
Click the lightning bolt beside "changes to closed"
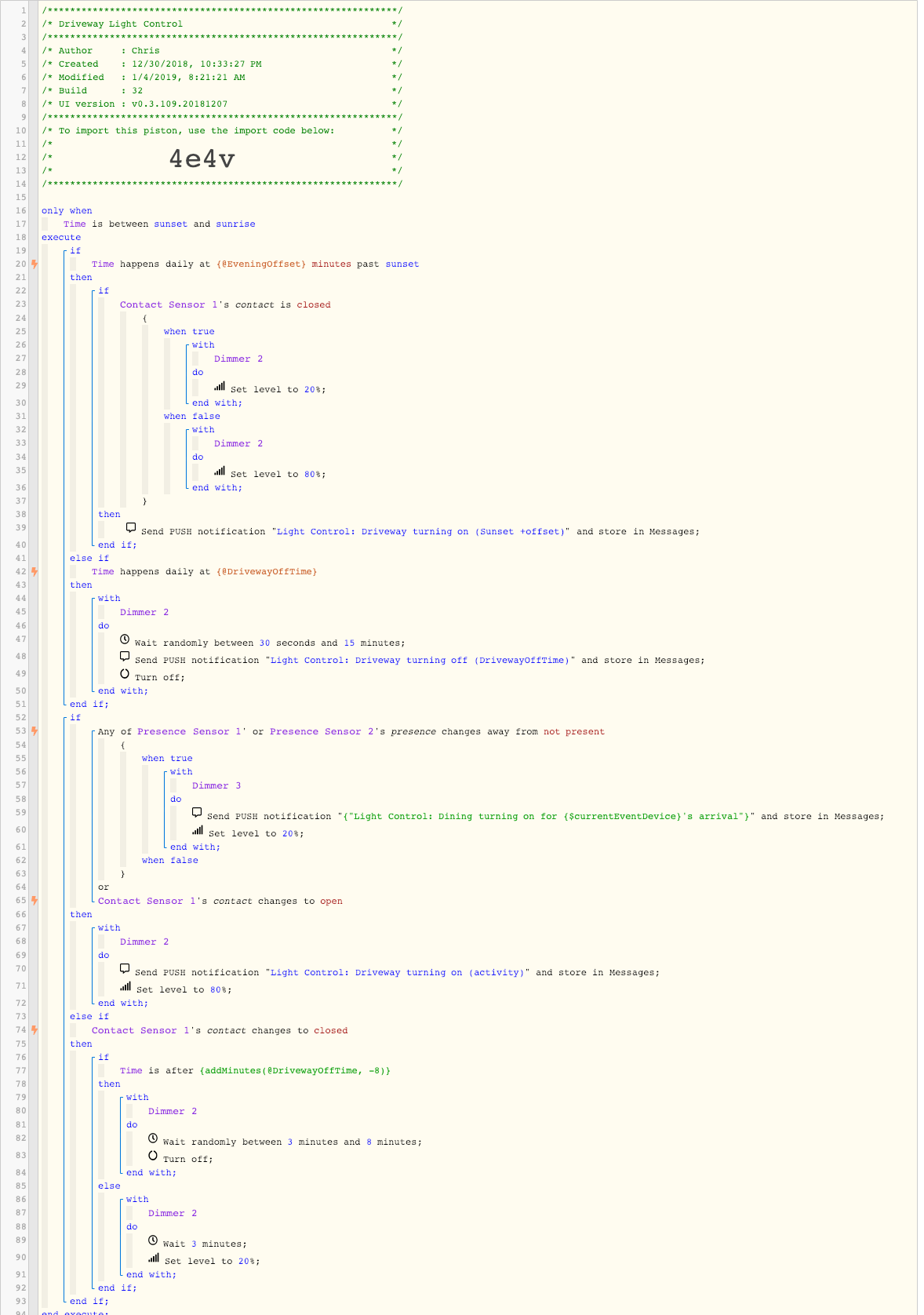click(35, 1030)
